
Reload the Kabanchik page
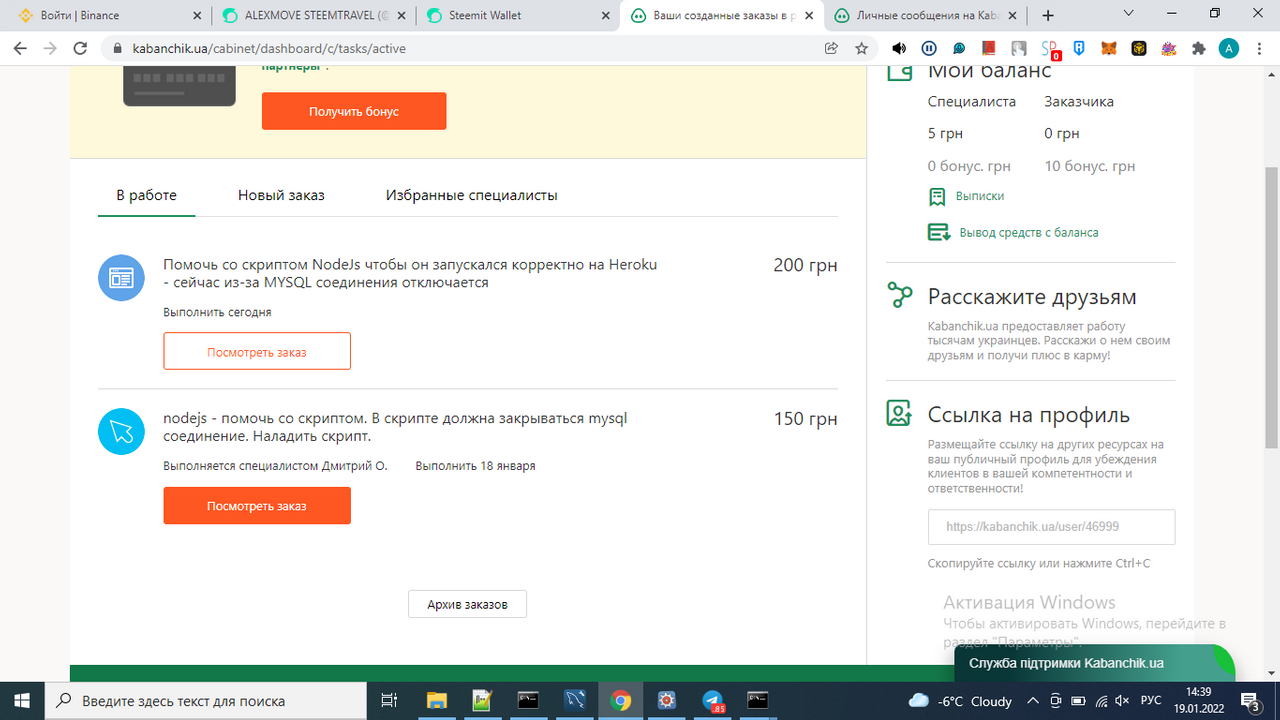pyautogui.click(x=82, y=48)
